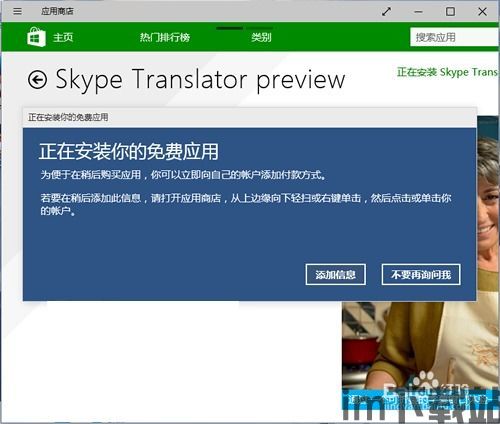This screenshot has width=500, height=424.
Task: Go back using the circled arrow
Action: point(37,80)
